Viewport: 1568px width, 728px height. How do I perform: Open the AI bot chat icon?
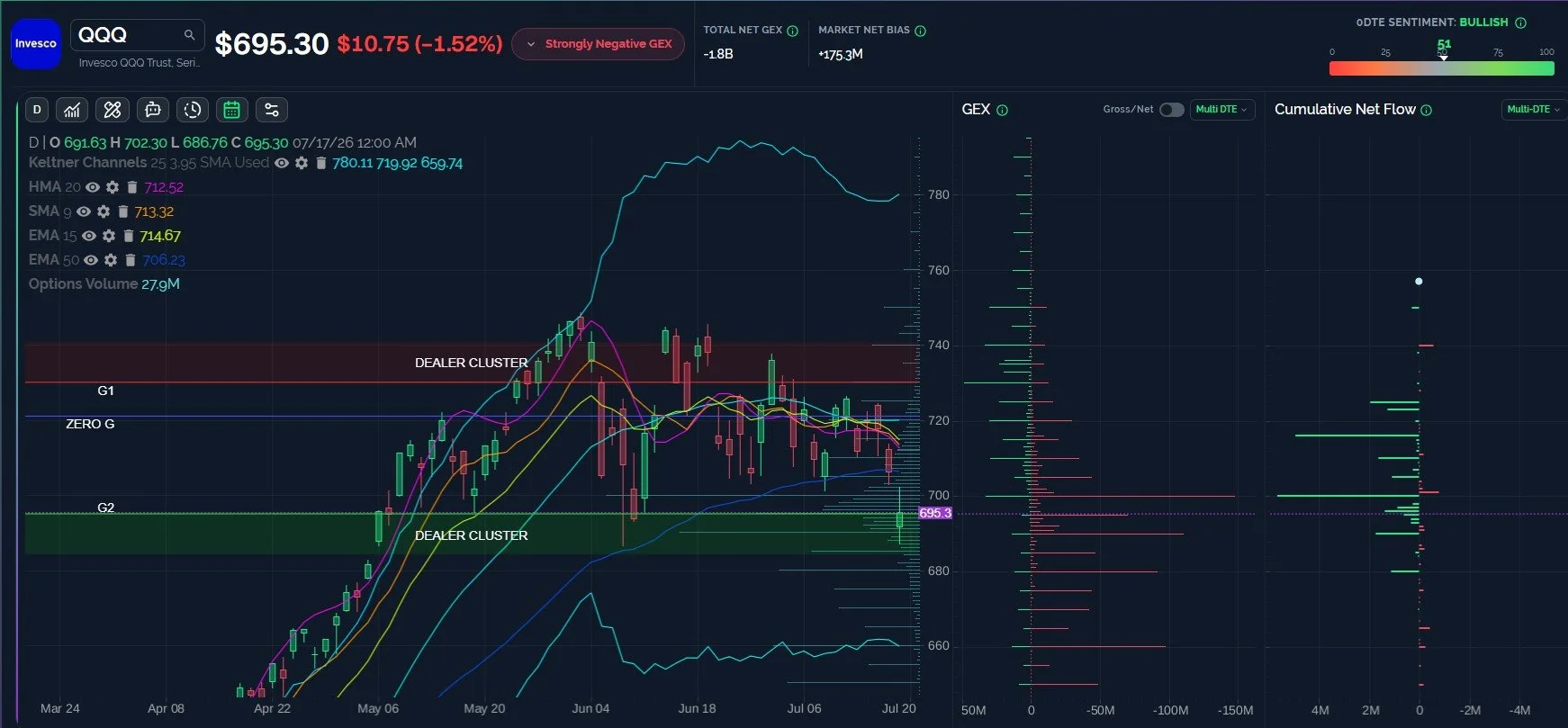(152, 110)
